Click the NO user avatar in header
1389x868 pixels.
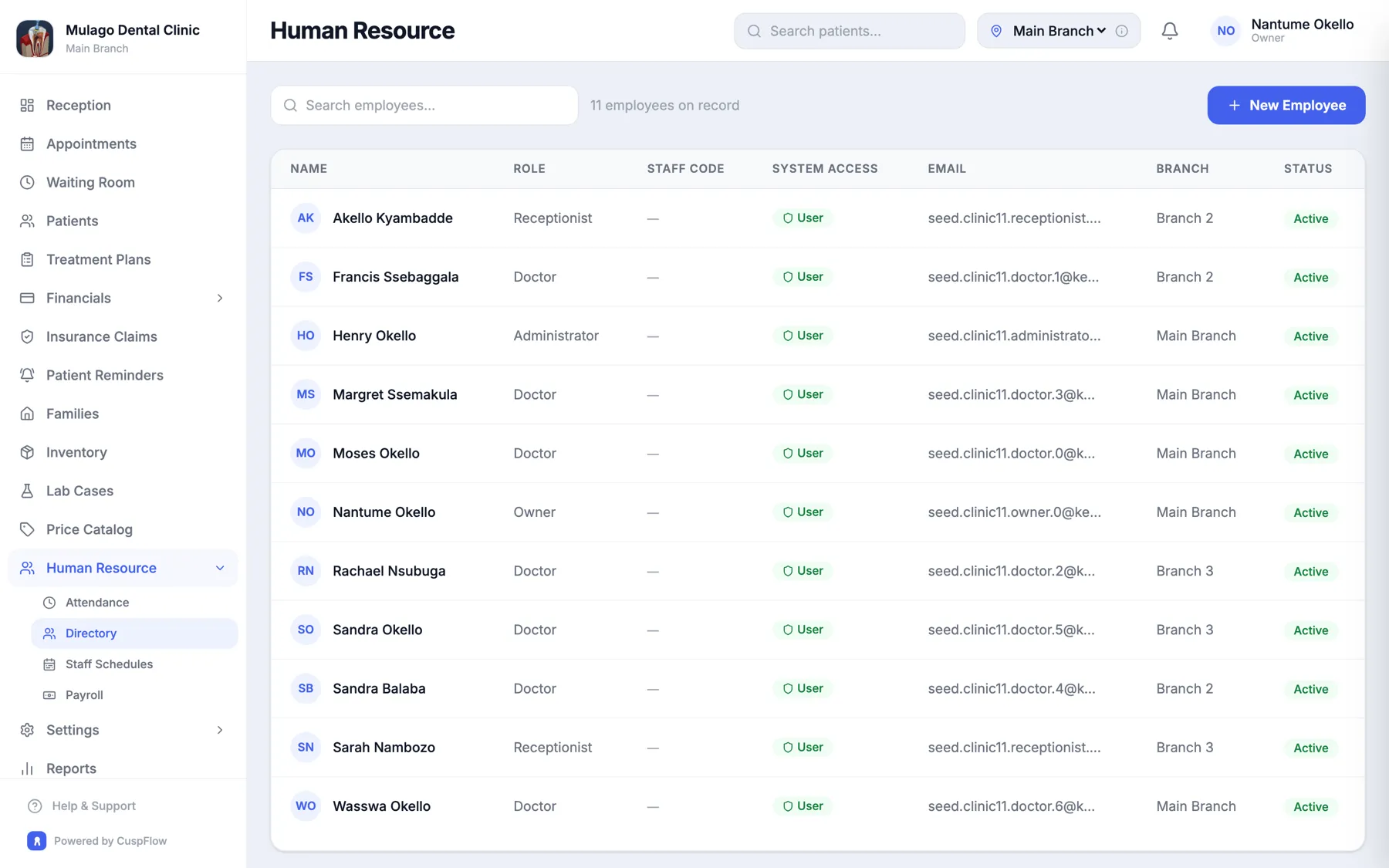tap(1225, 31)
